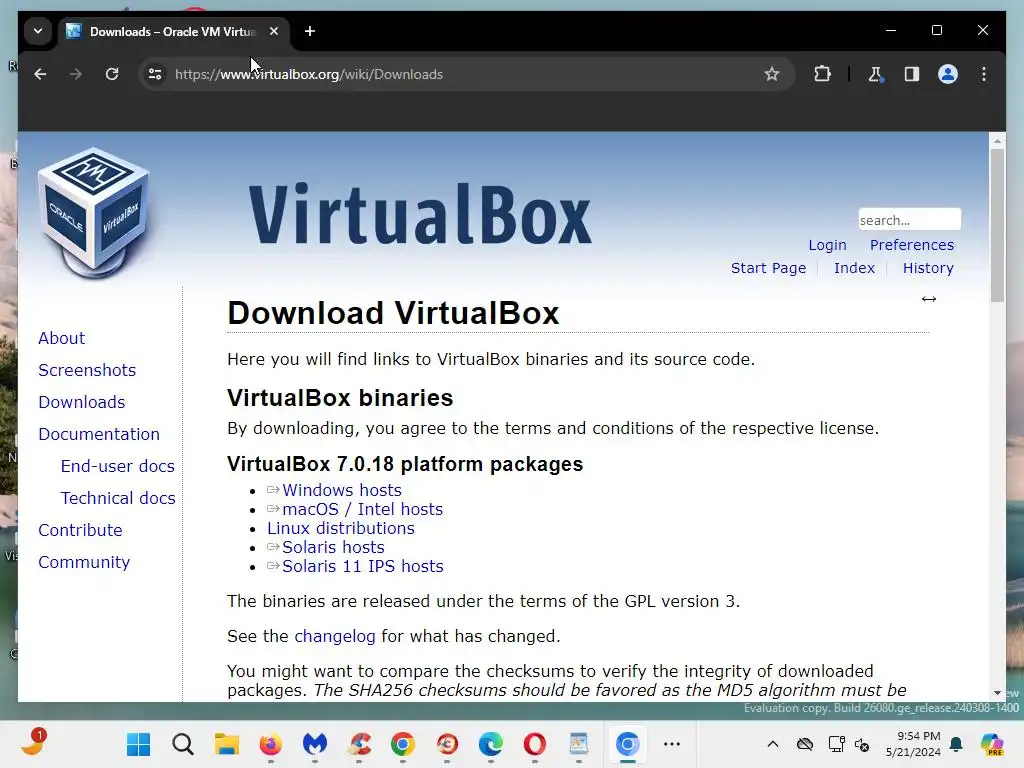Viewport: 1024px width, 768px height.
Task: Reload the VirtualBox Downloads page
Action: pyautogui.click(x=112, y=74)
